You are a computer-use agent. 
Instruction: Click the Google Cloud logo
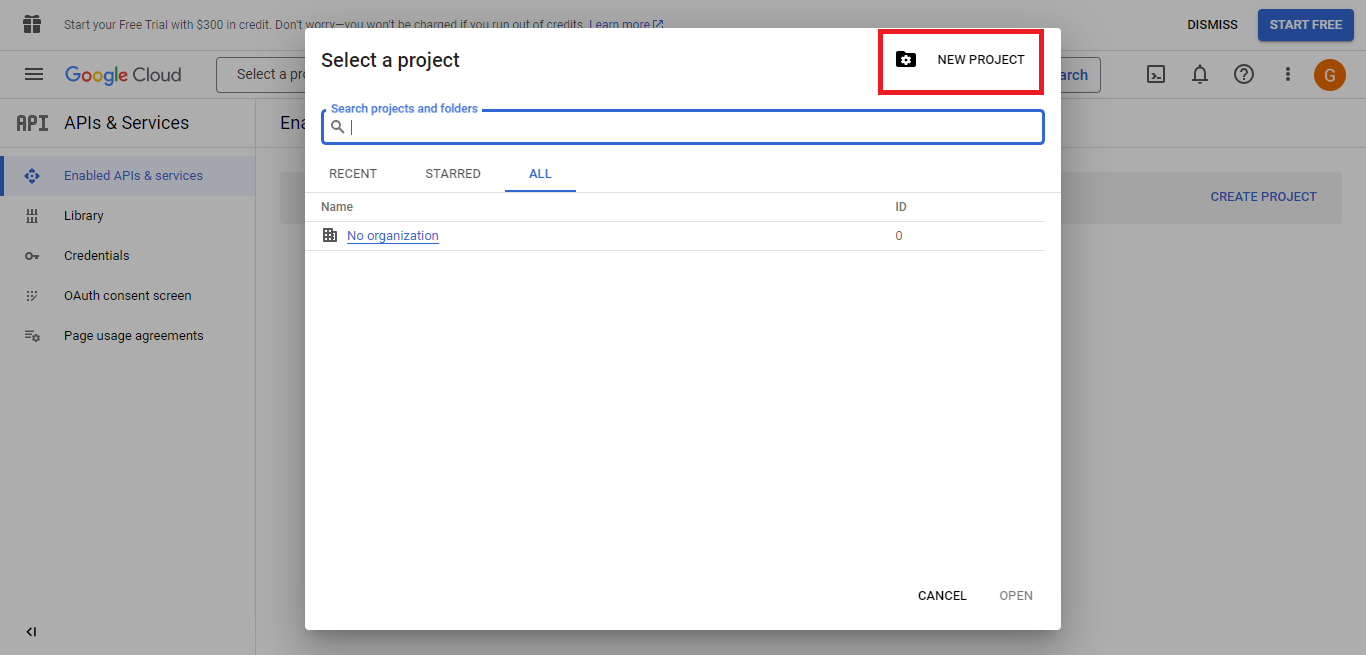[123, 75]
